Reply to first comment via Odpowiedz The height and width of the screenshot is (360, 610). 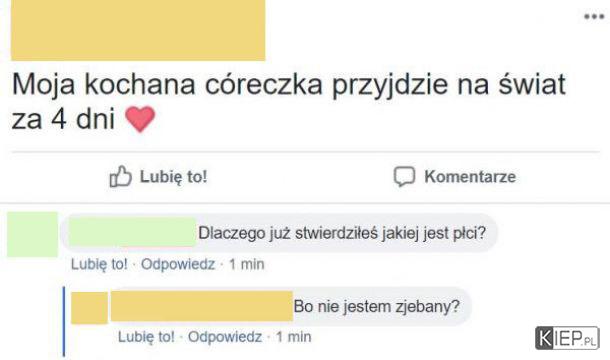(178, 264)
